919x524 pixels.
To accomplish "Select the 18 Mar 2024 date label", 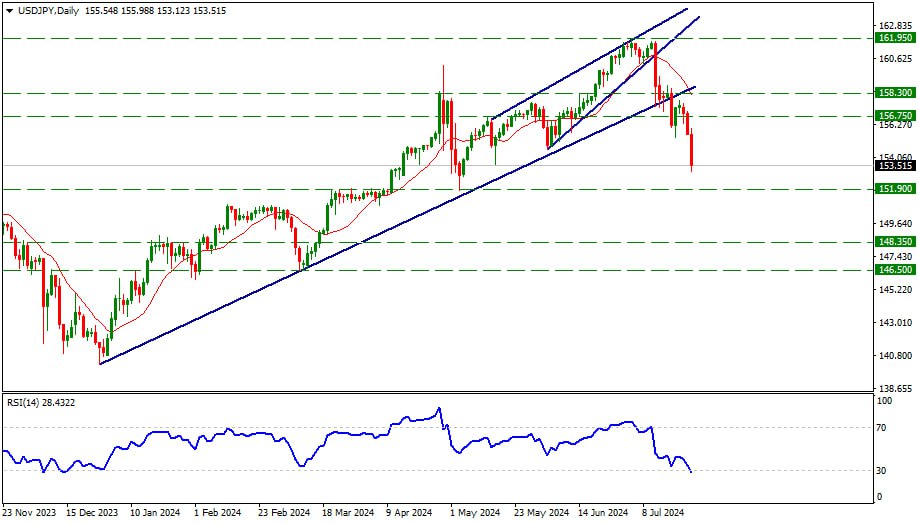I will tap(348, 513).
